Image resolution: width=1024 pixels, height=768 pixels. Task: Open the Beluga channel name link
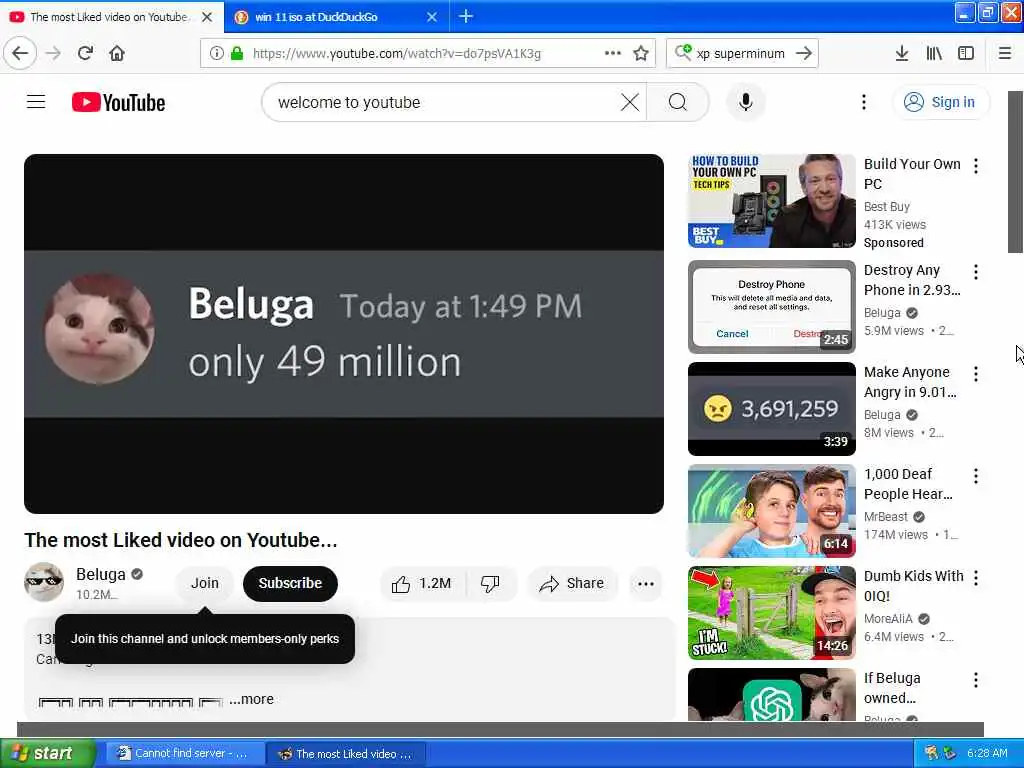[101, 574]
